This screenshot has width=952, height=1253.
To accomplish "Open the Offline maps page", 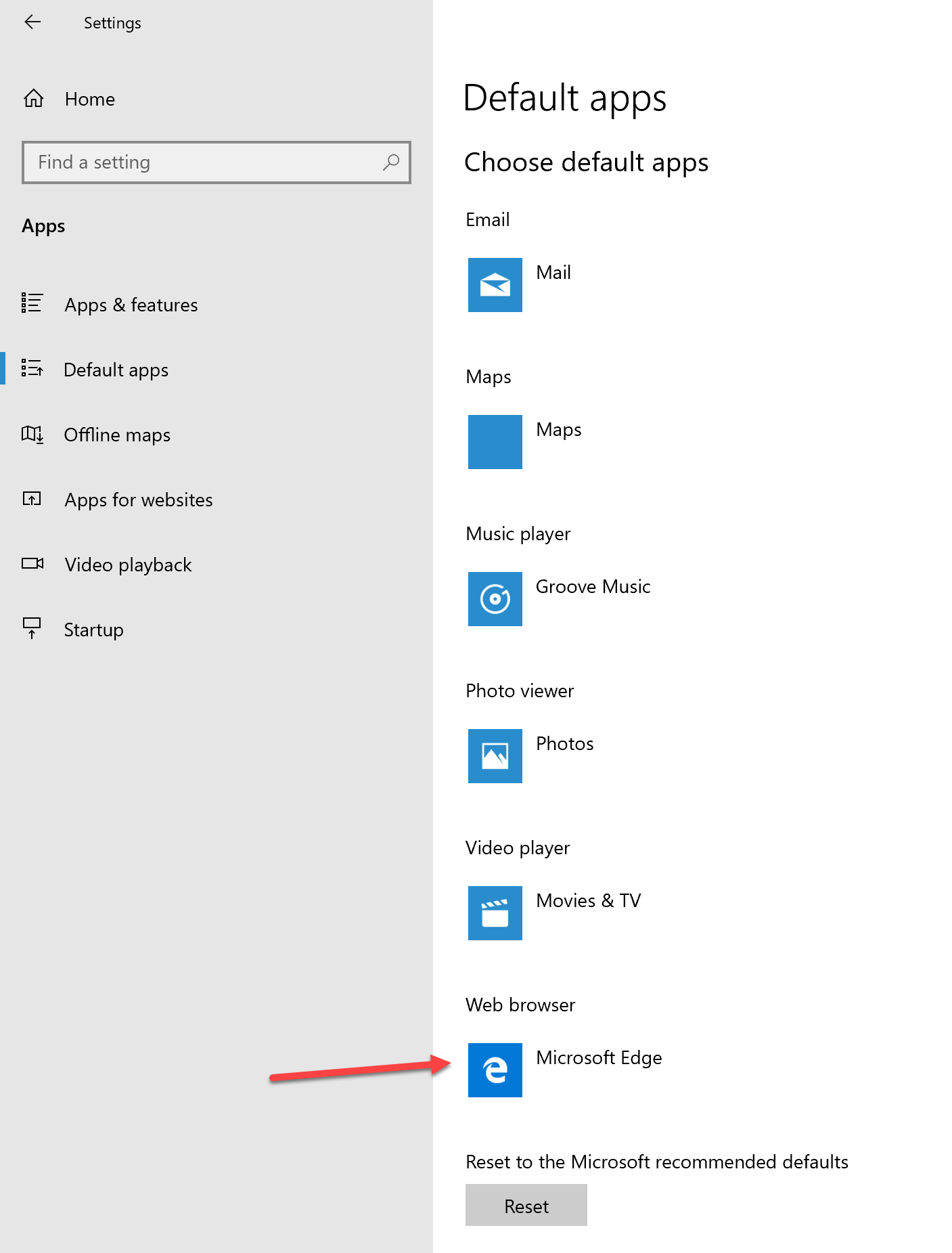I will point(217,435).
